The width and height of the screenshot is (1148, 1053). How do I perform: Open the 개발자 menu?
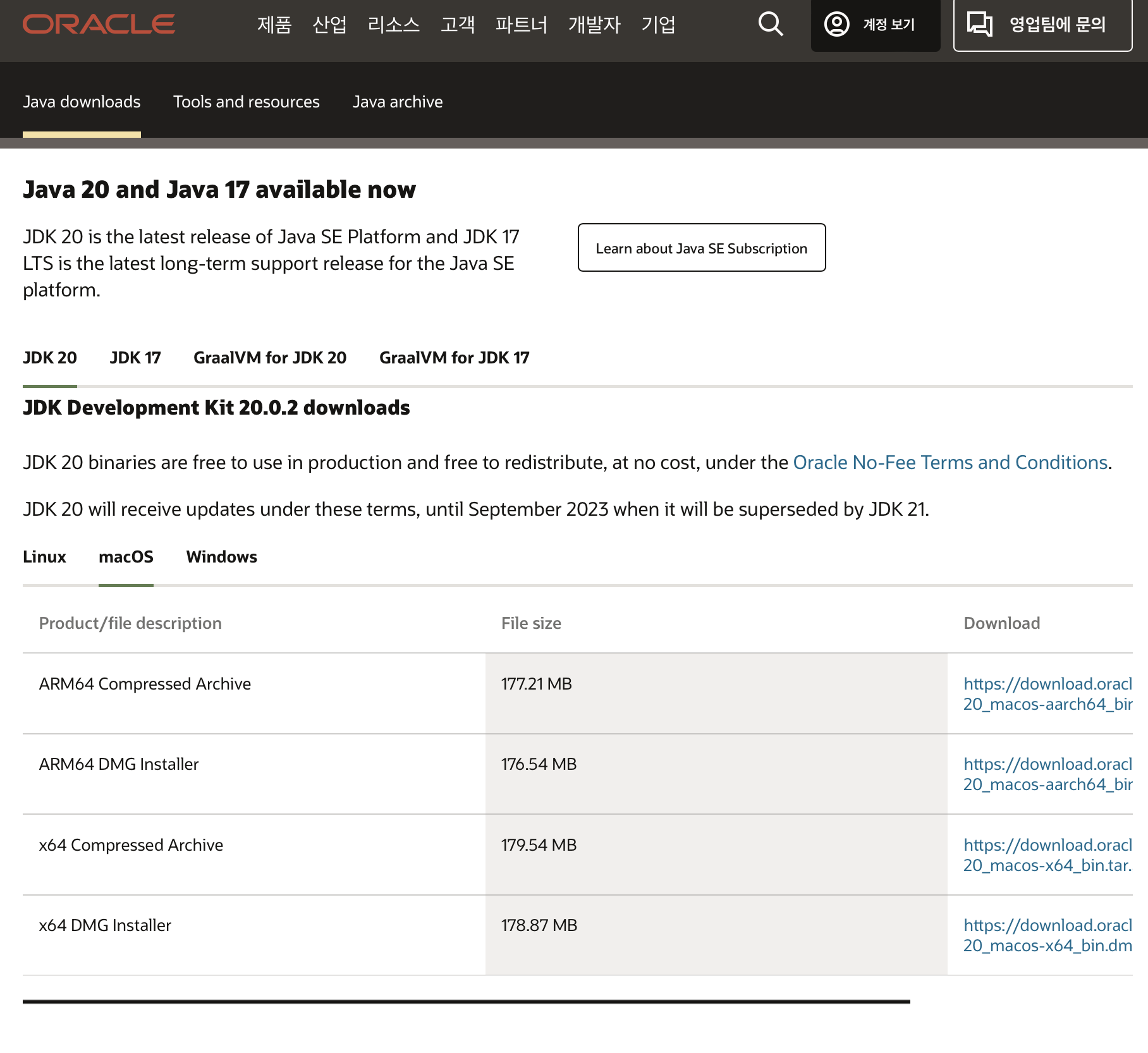click(x=594, y=25)
